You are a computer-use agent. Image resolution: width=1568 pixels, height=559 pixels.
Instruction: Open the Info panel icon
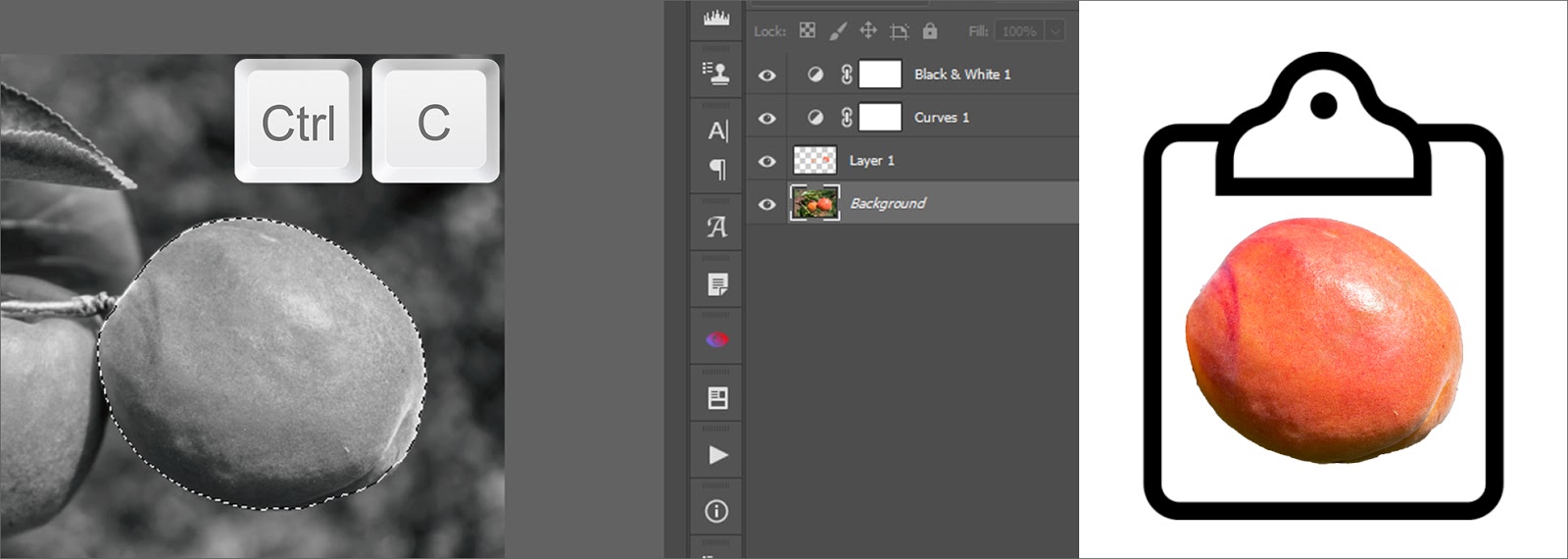pyautogui.click(x=717, y=511)
